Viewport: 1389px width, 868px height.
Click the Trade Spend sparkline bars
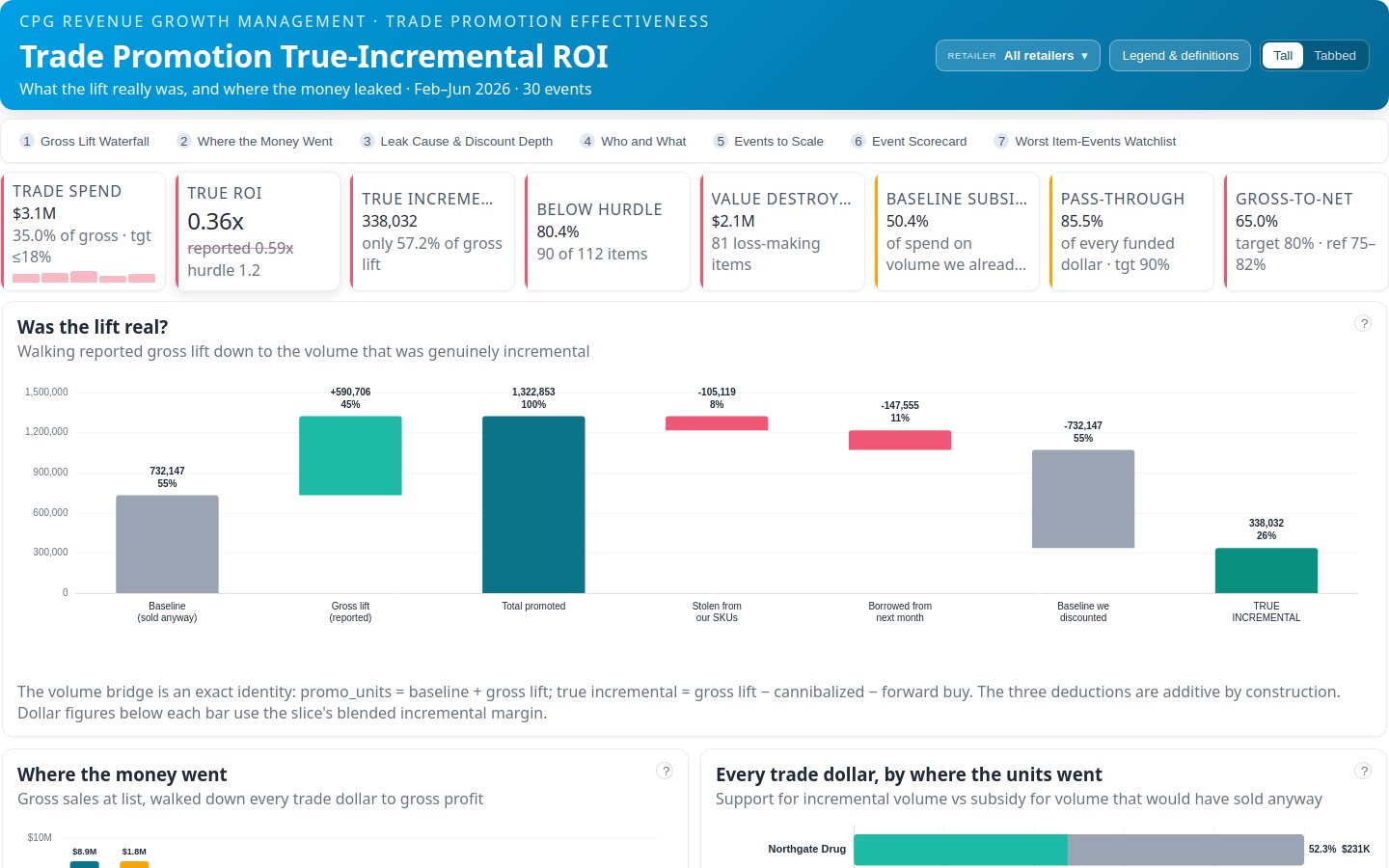click(84, 277)
